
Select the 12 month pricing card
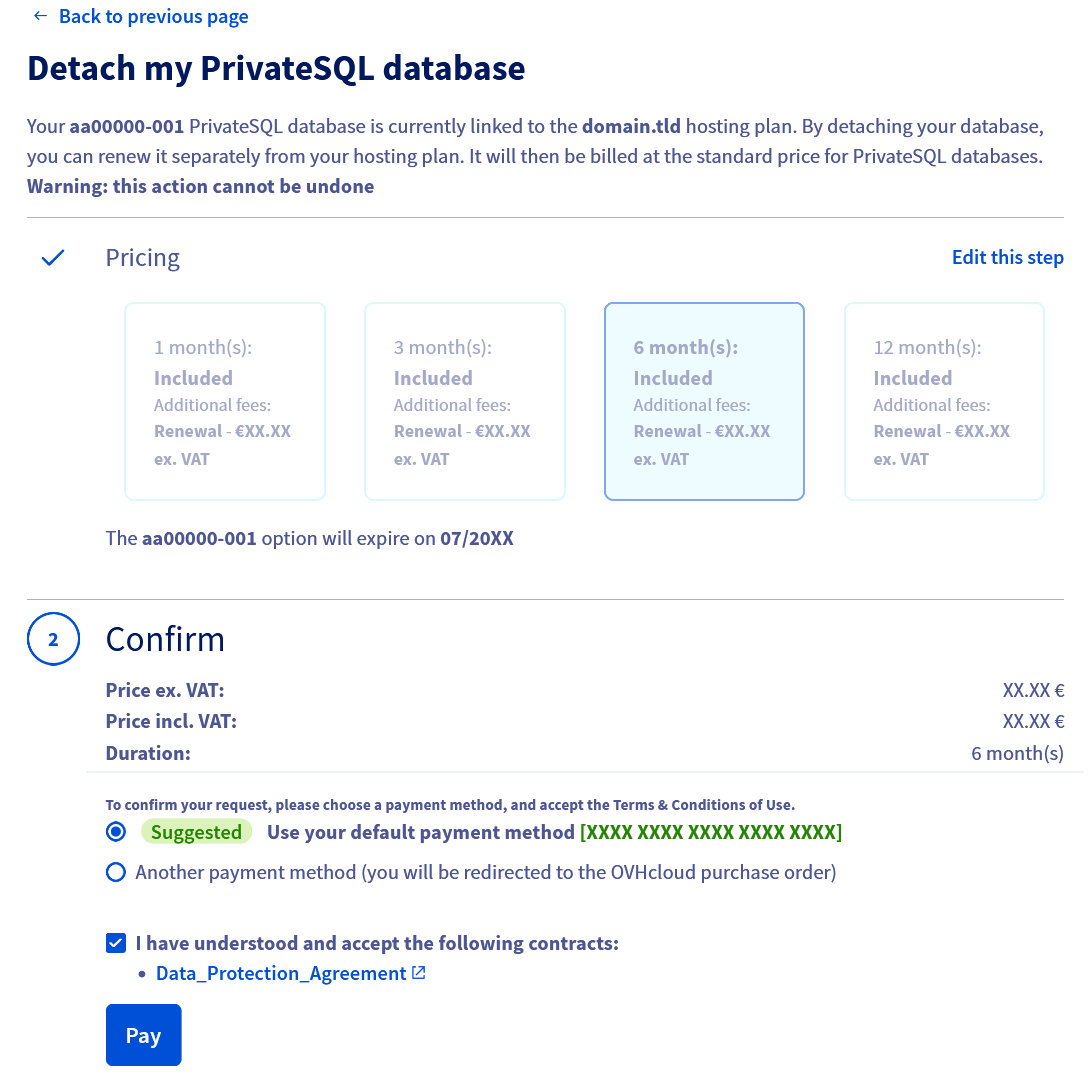click(x=944, y=401)
